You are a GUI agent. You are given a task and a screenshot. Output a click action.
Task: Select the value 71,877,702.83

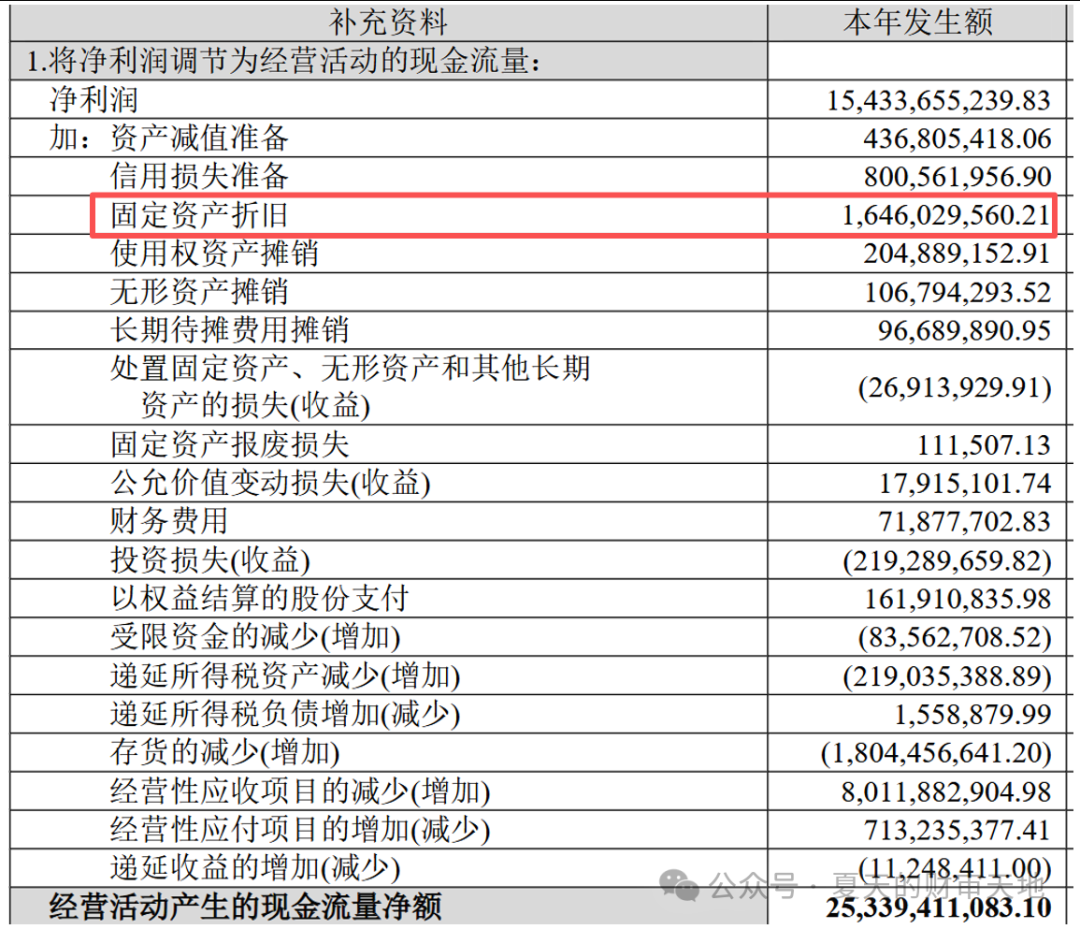click(x=964, y=522)
